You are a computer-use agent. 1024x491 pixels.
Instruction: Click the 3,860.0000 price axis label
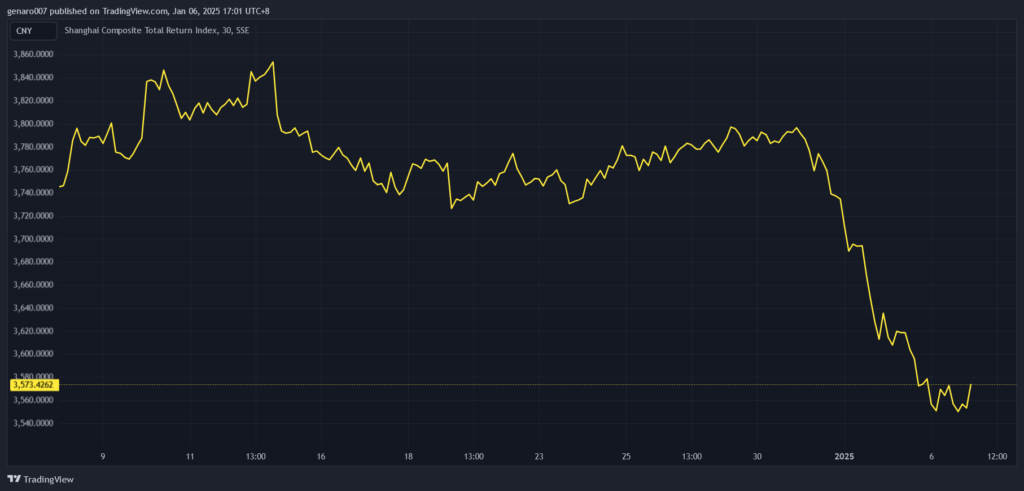(x=36, y=54)
